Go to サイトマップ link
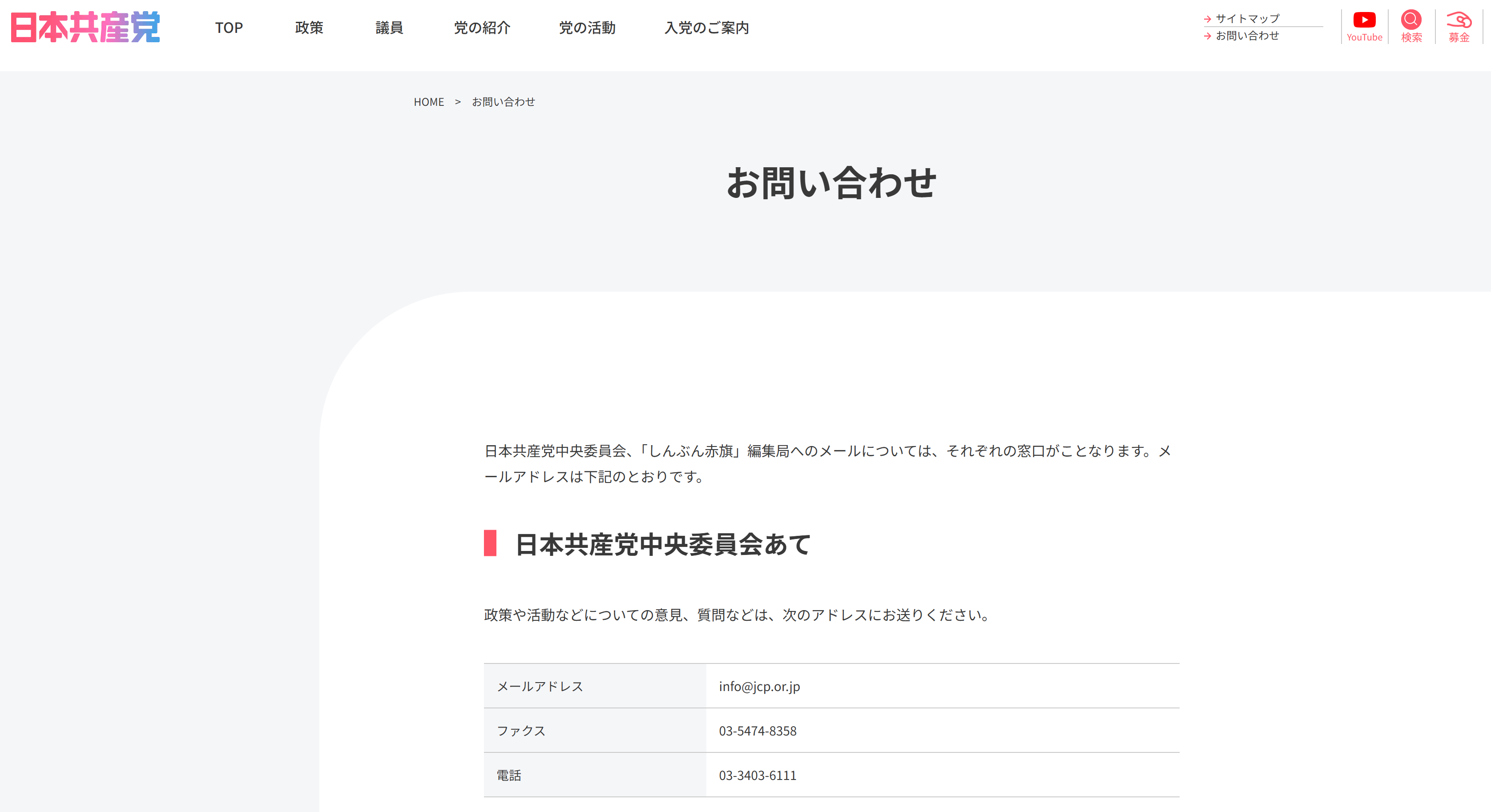1491x812 pixels. click(x=1247, y=19)
